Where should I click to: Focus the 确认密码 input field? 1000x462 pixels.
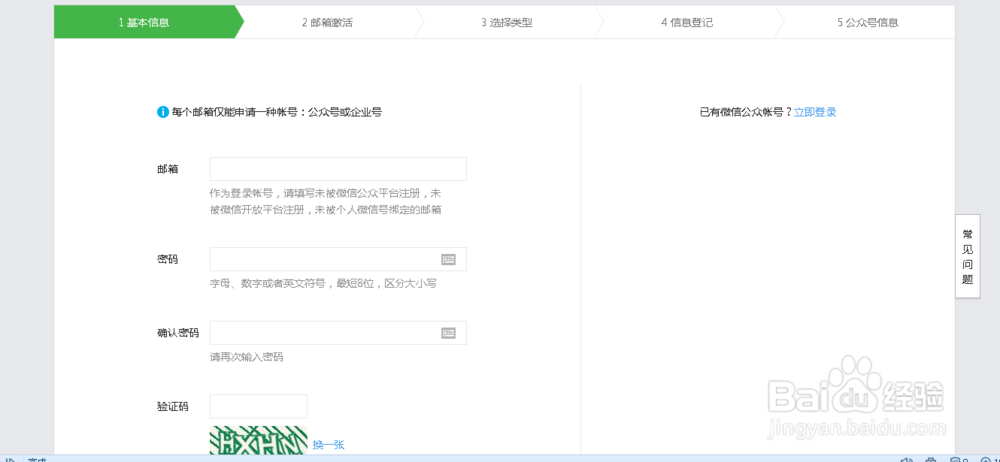click(338, 333)
